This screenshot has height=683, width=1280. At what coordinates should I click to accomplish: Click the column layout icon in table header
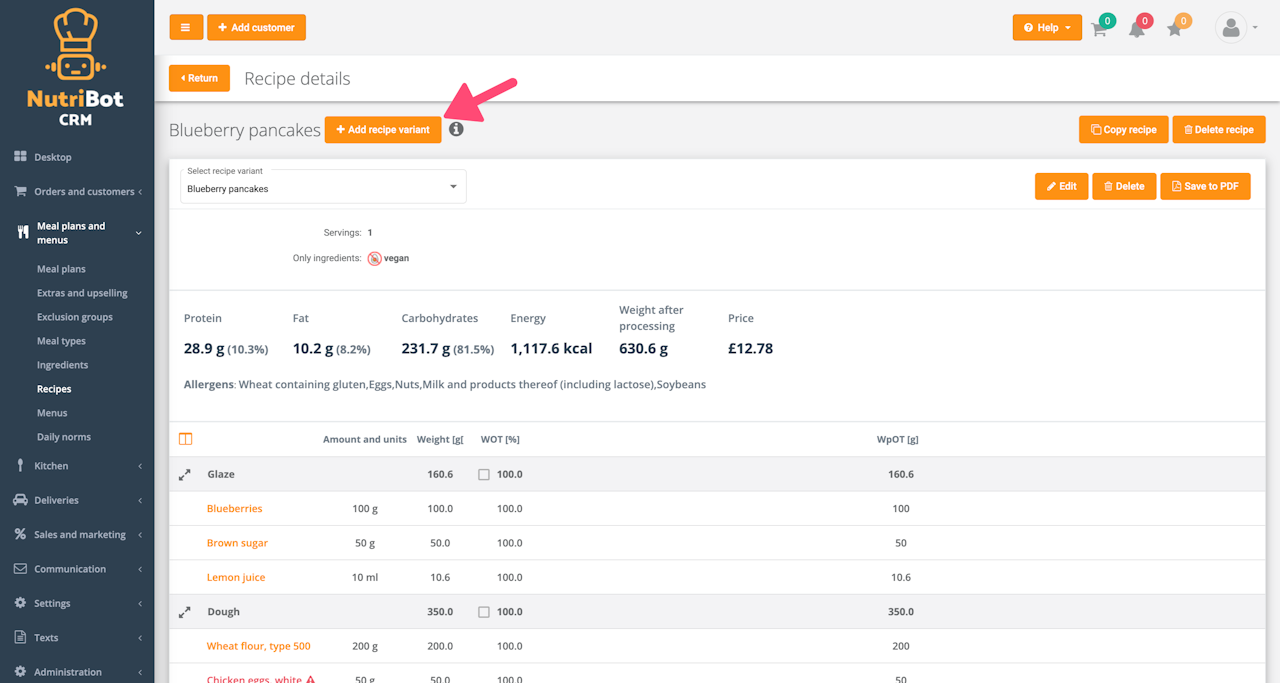(x=185, y=439)
